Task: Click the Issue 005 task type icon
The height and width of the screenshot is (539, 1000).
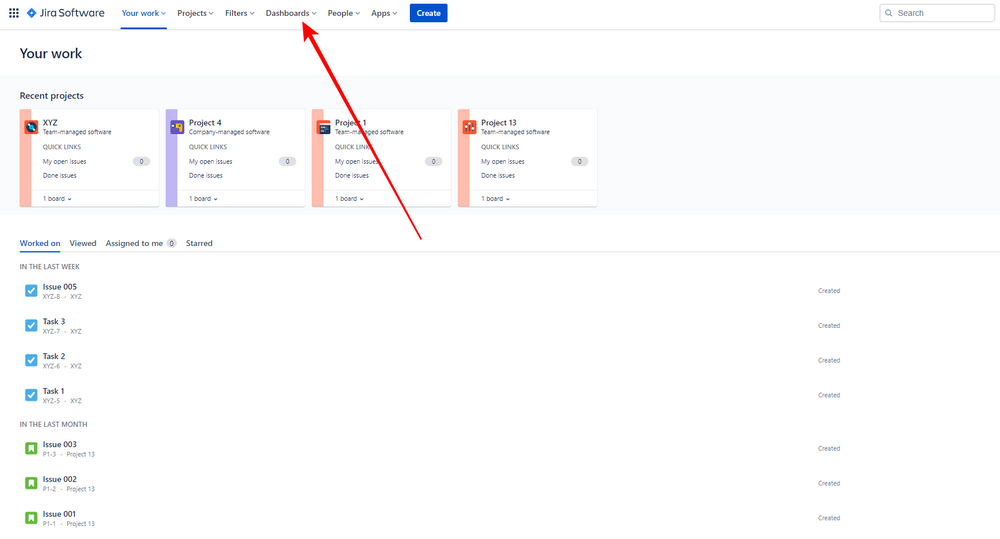Action: click(x=31, y=291)
